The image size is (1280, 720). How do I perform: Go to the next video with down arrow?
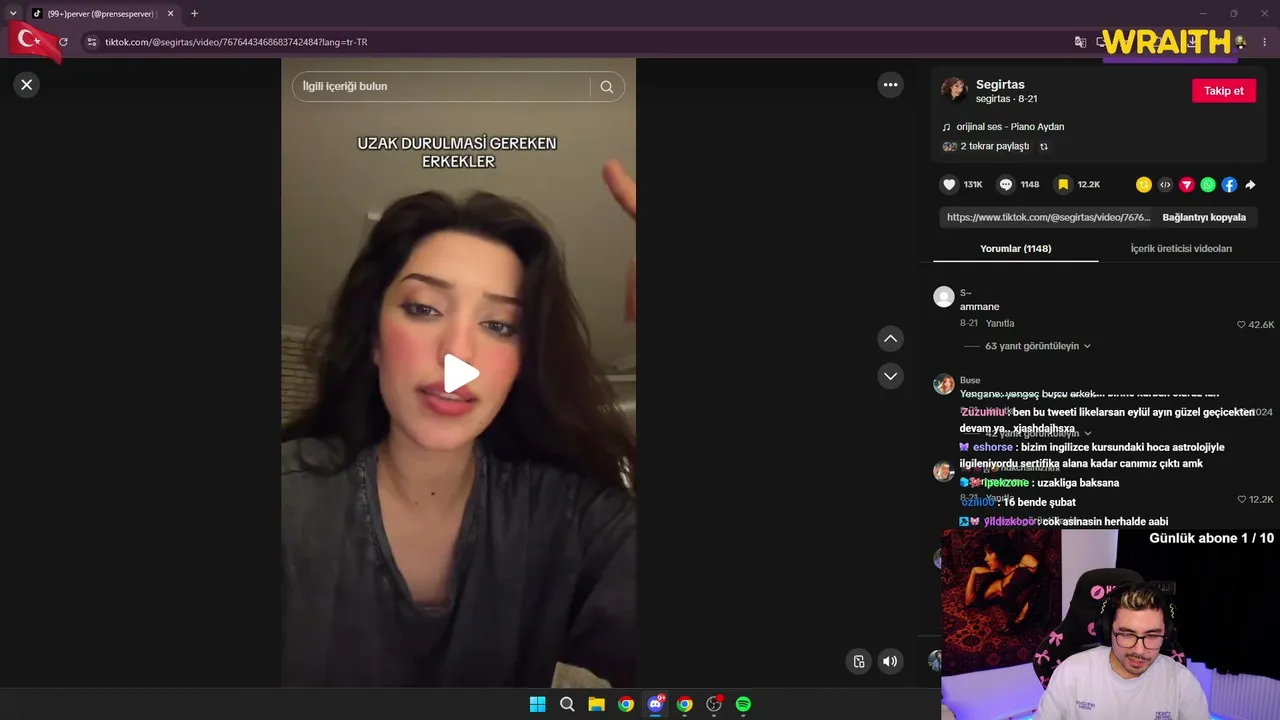pos(890,376)
